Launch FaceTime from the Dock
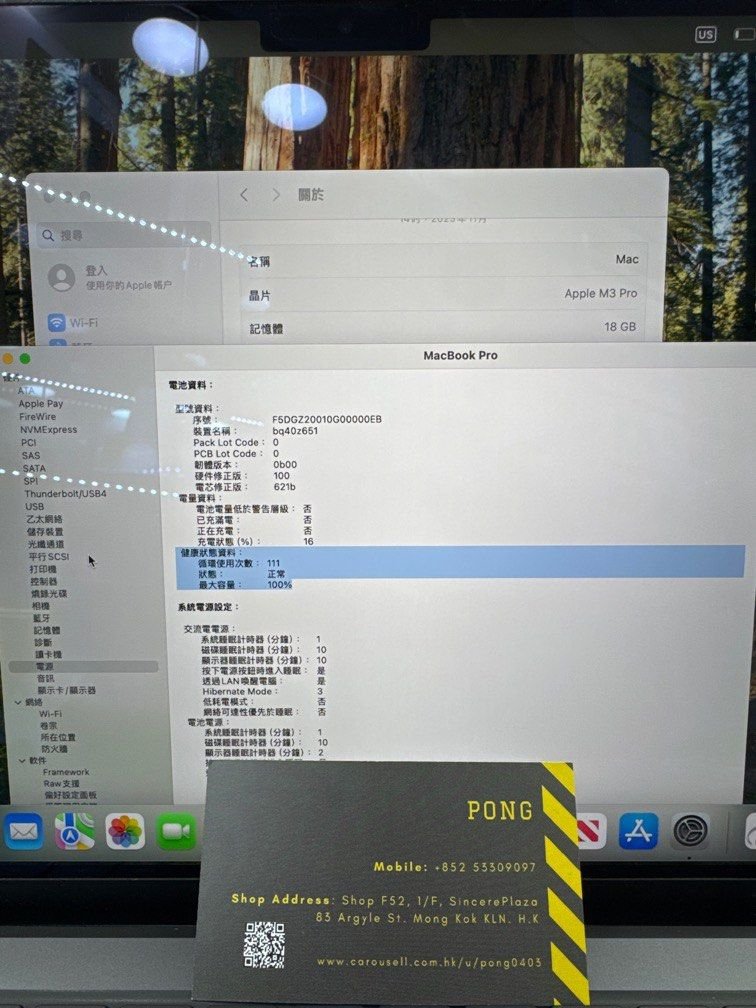 (176, 831)
